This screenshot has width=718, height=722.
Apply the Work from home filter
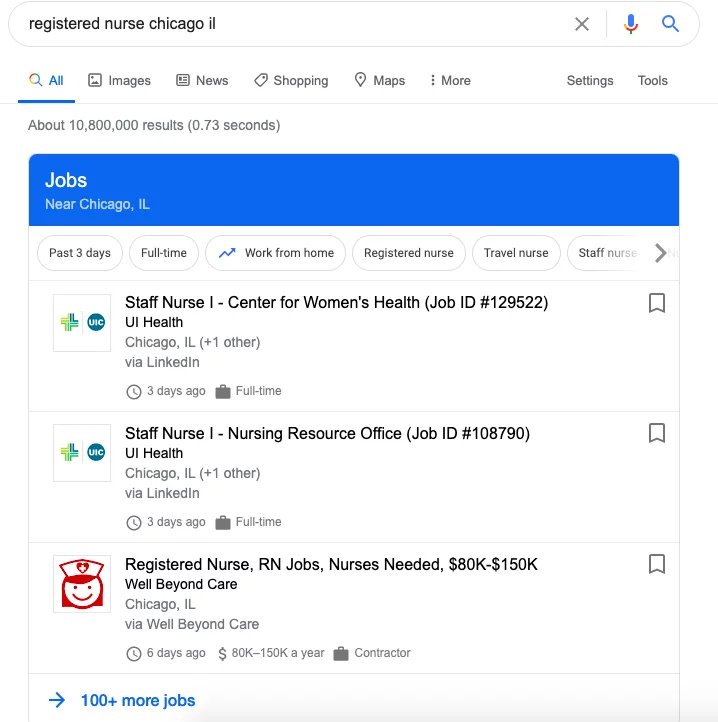tap(275, 253)
